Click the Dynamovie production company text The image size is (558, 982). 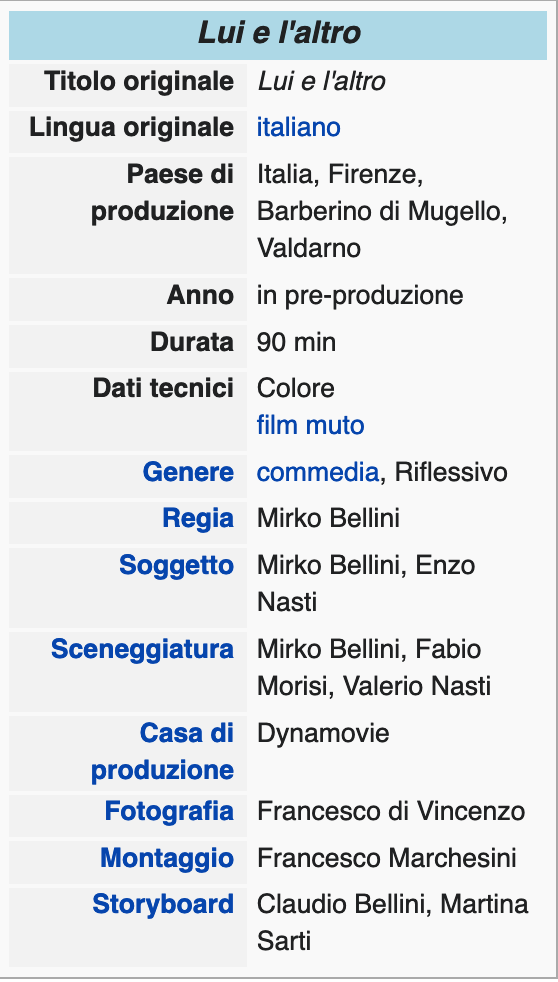tap(323, 733)
